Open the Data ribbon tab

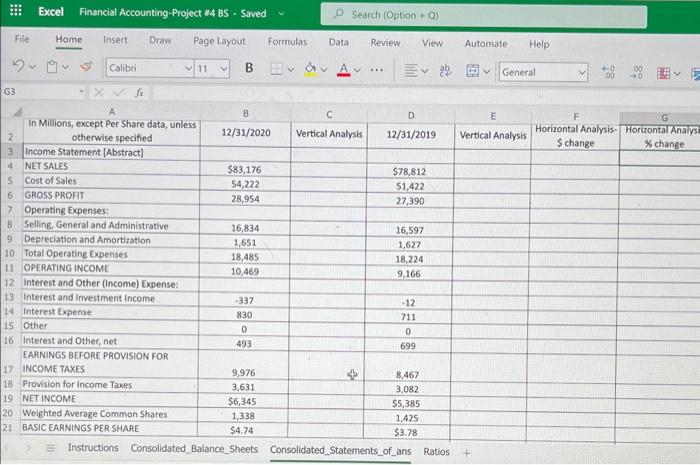point(339,42)
